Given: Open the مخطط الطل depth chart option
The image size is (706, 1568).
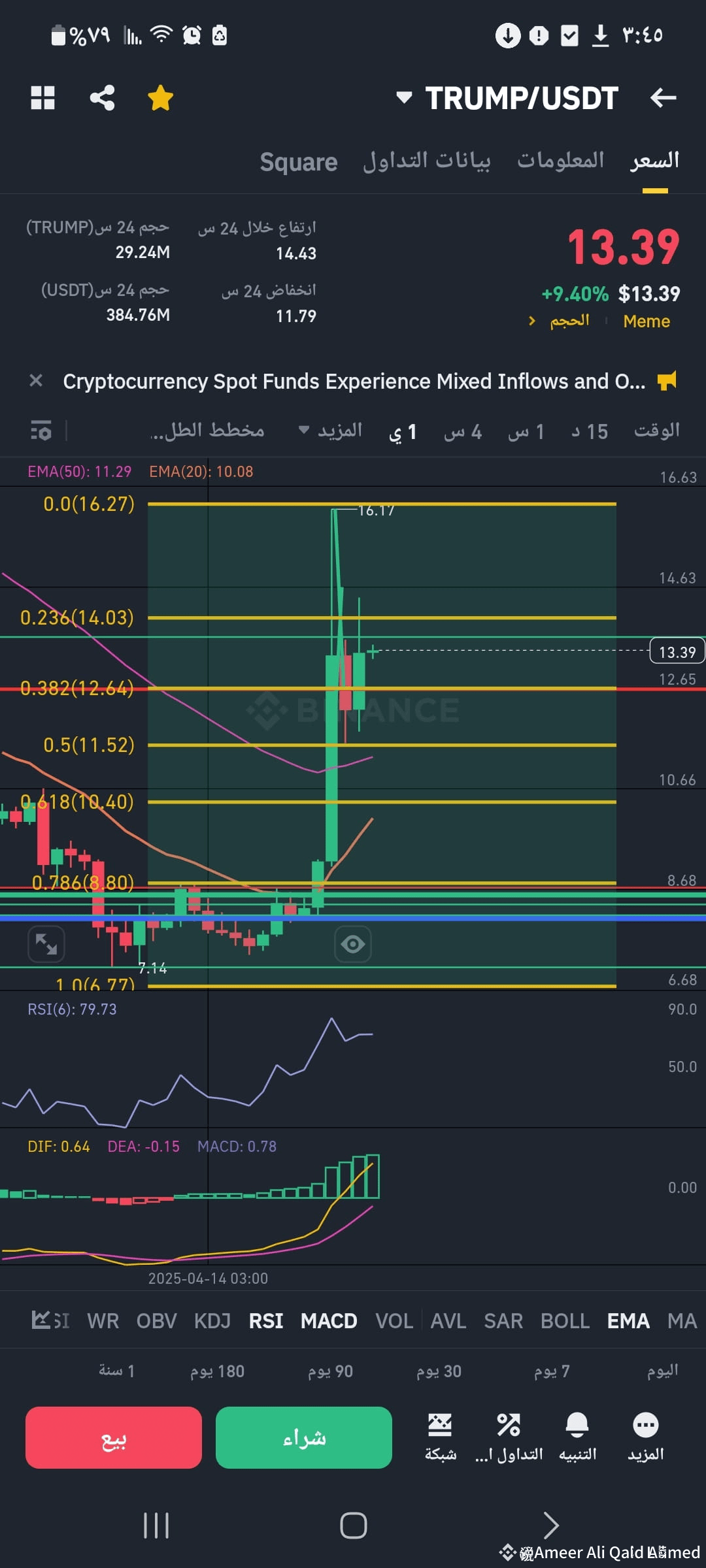Looking at the screenshot, I should (208, 430).
